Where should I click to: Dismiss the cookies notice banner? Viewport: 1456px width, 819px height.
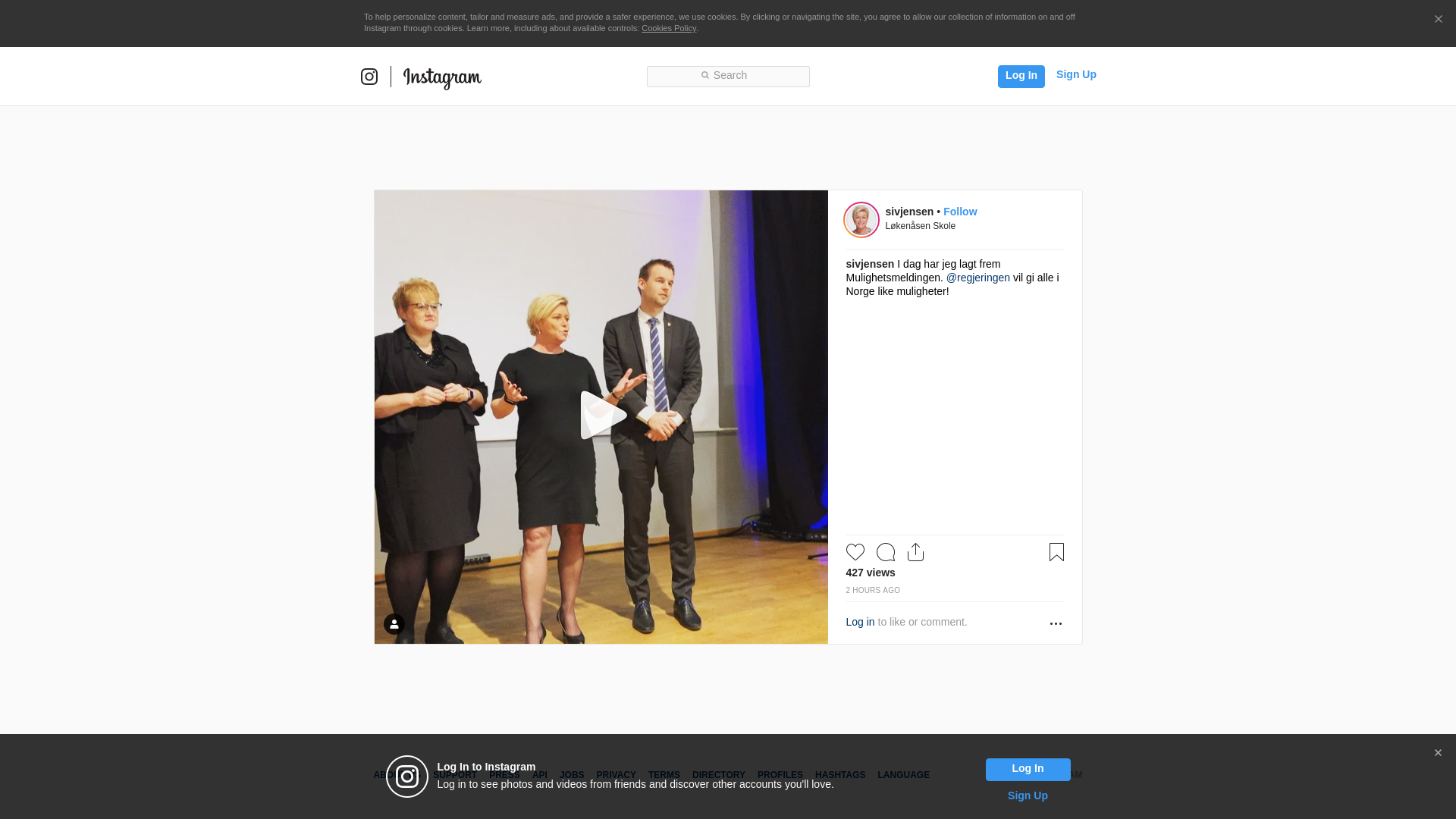1438,20
